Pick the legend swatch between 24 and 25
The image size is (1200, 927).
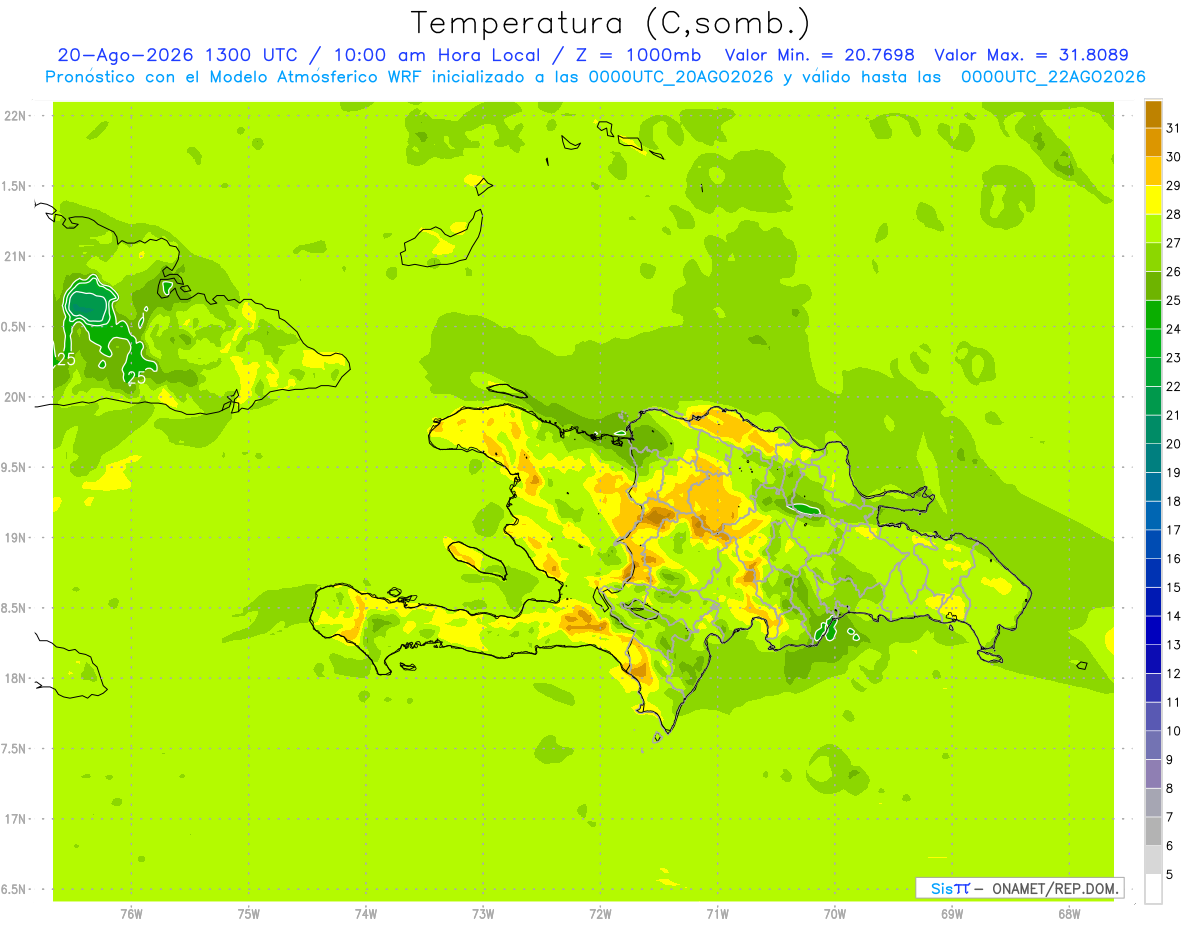point(1153,315)
